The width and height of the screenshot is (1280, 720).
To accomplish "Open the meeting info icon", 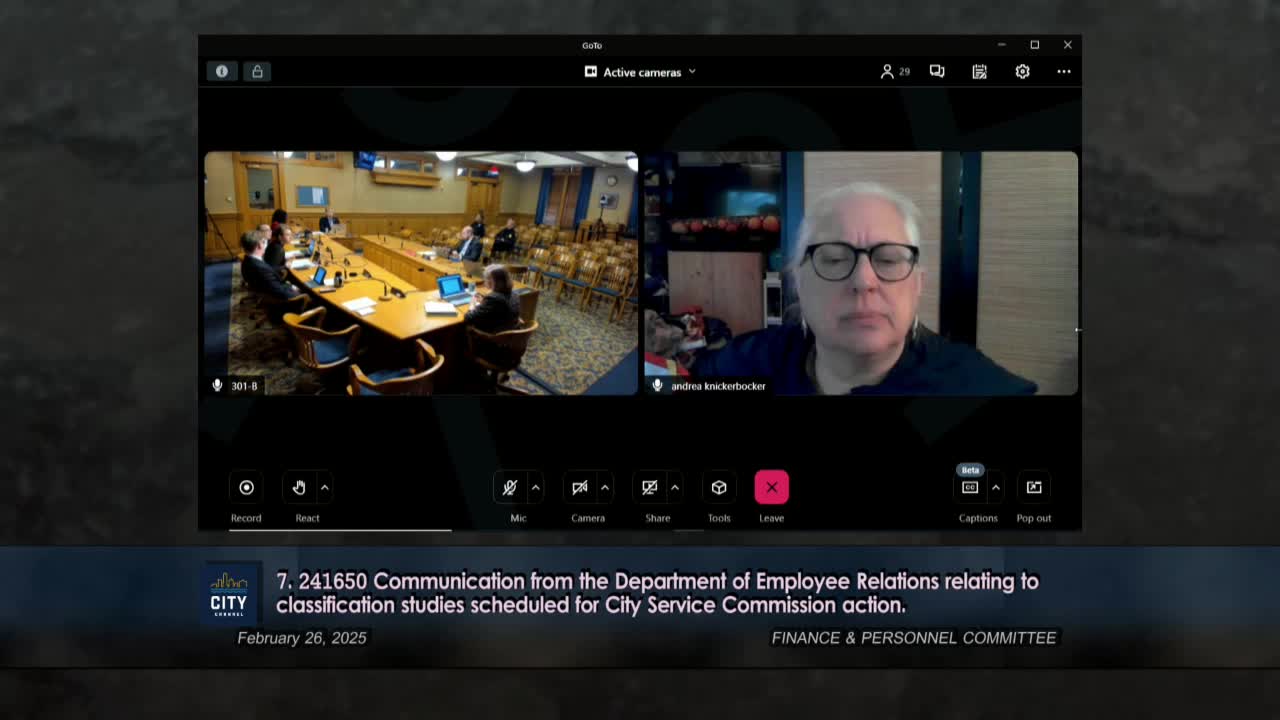I will point(222,71).
